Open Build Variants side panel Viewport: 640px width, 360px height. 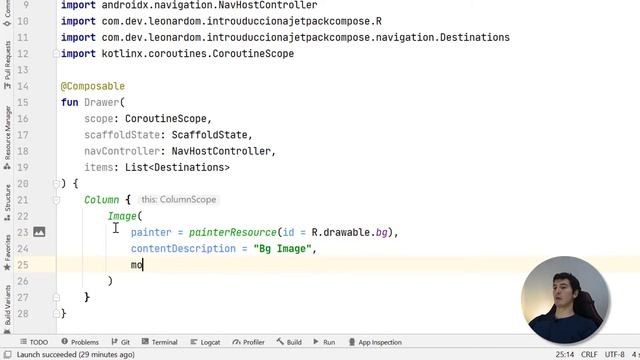click(7, 309)
